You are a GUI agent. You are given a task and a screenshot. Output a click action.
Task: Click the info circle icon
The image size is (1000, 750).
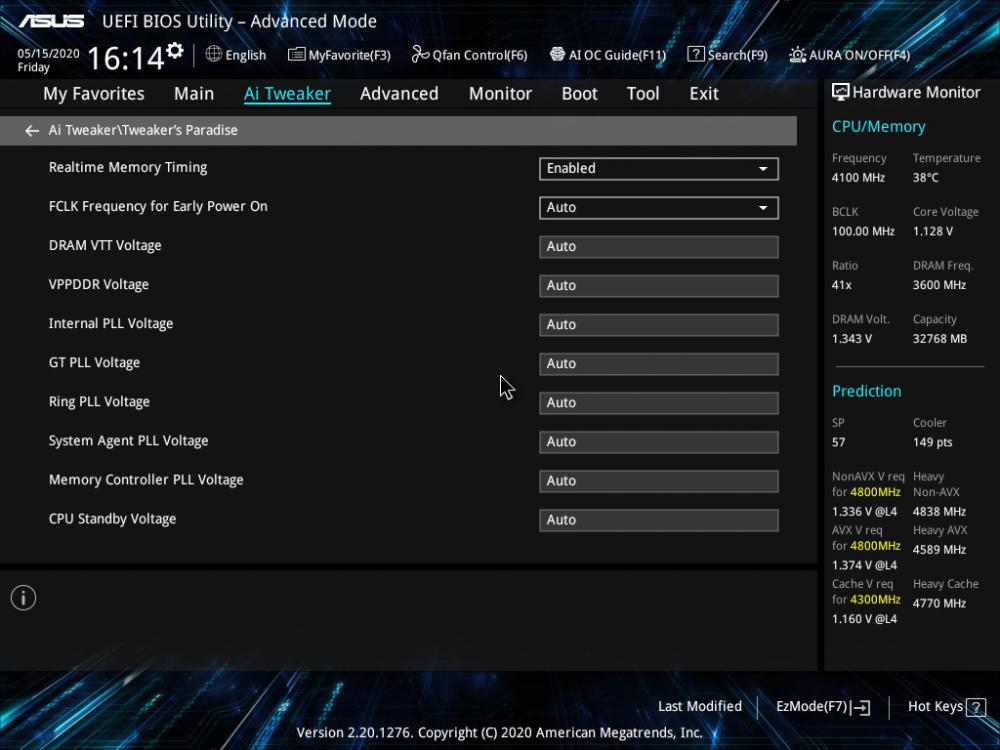point(24,598)
